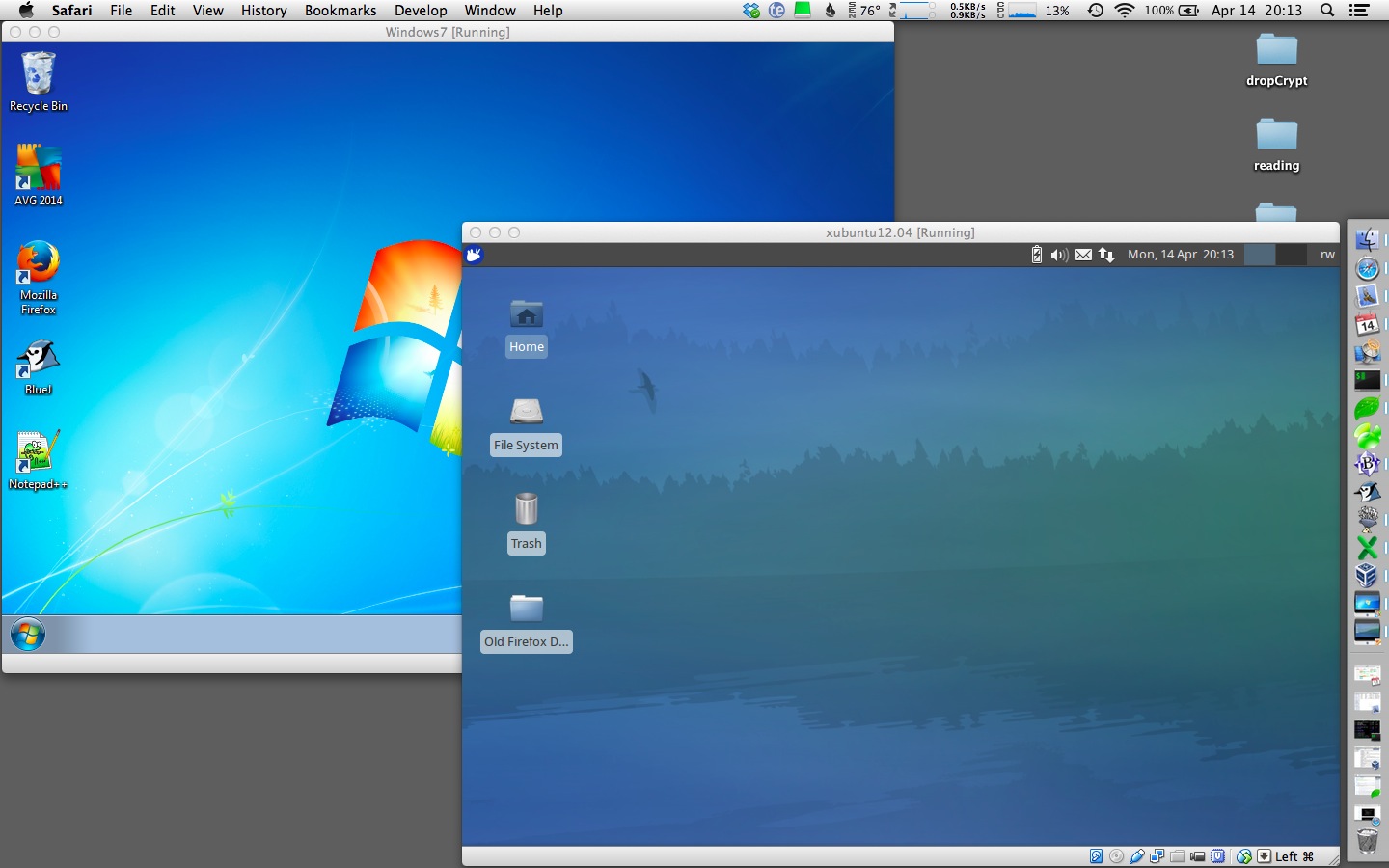Open the rw user menu in the xubuntu panel
Image resolution: width=1389 pixels, height=868 pixels.
click(x=1327, y=255)
